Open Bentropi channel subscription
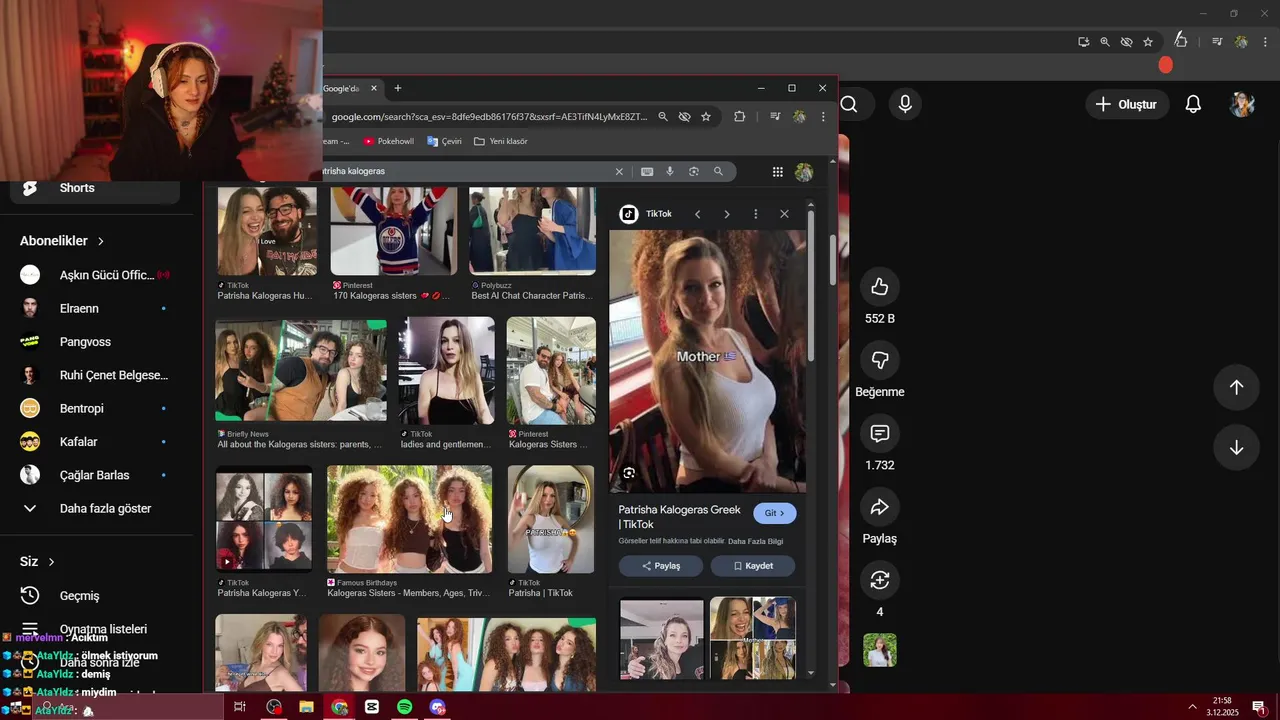 96,408
